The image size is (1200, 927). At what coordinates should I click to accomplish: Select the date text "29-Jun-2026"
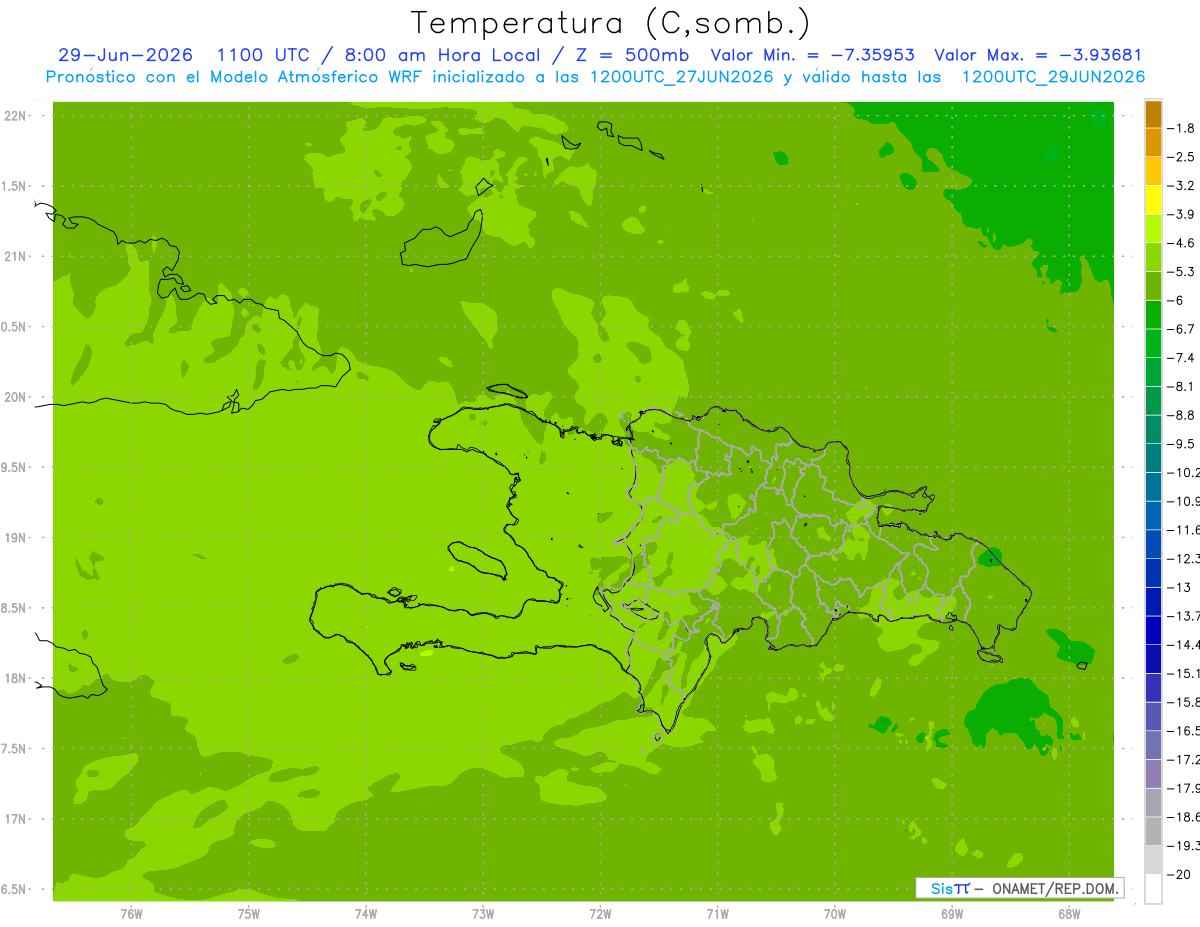[x=125, y=55]
